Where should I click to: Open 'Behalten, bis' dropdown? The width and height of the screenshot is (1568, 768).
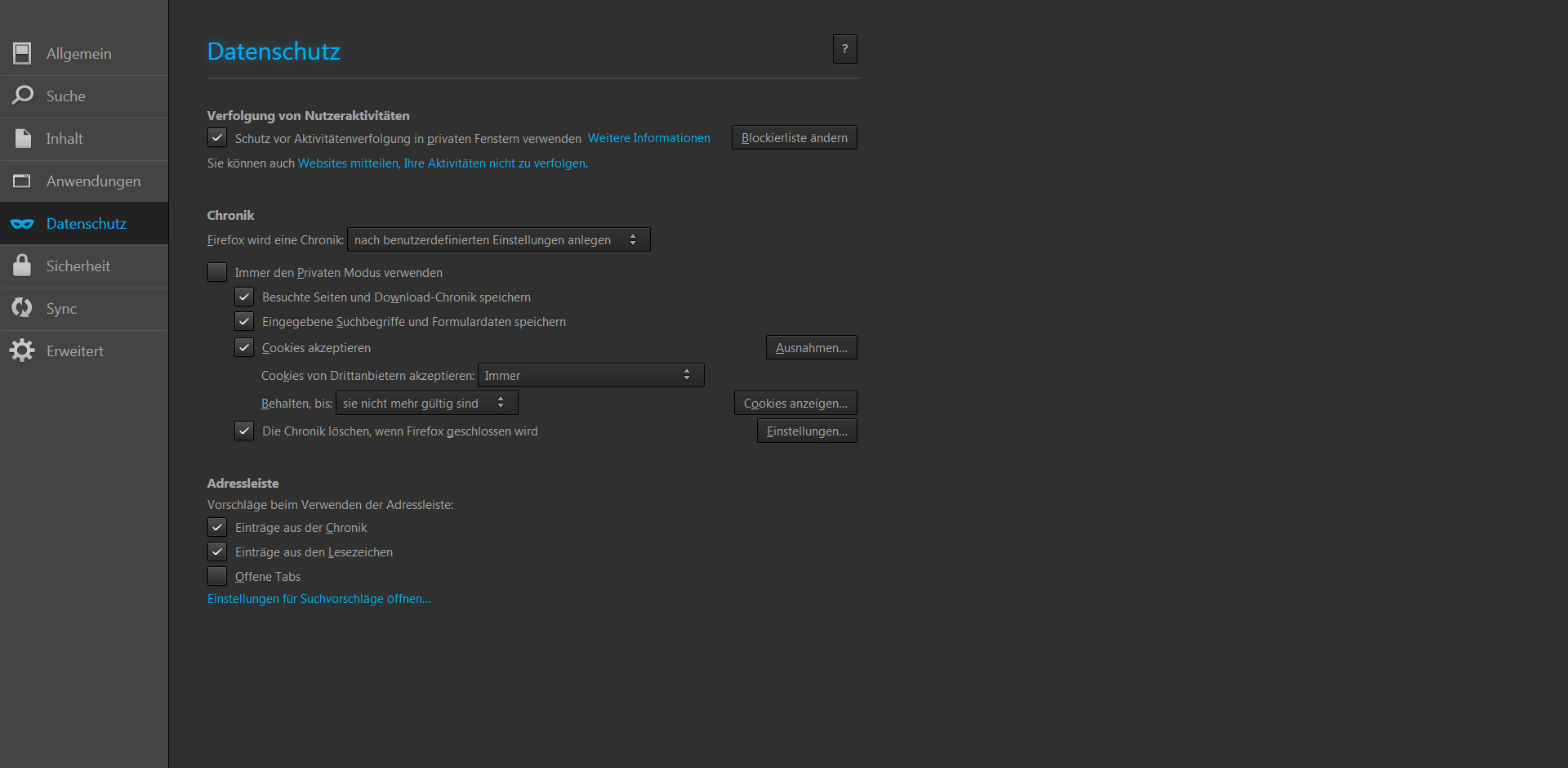tap(426, 403)
